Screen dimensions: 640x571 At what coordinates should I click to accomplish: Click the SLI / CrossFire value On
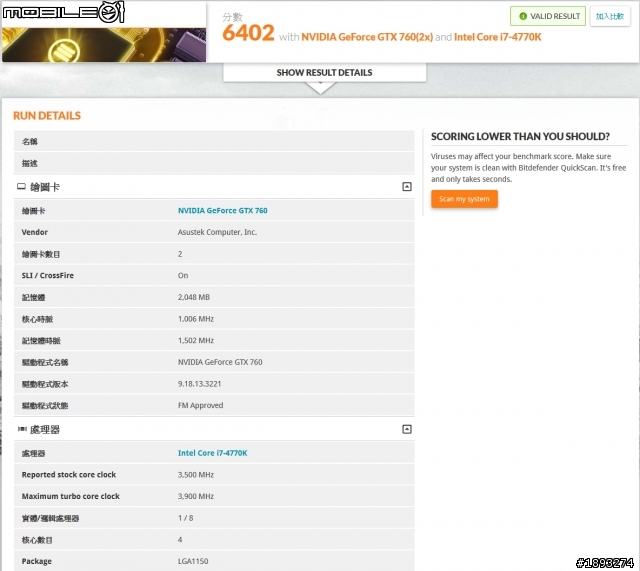click(x=183, y=276)
